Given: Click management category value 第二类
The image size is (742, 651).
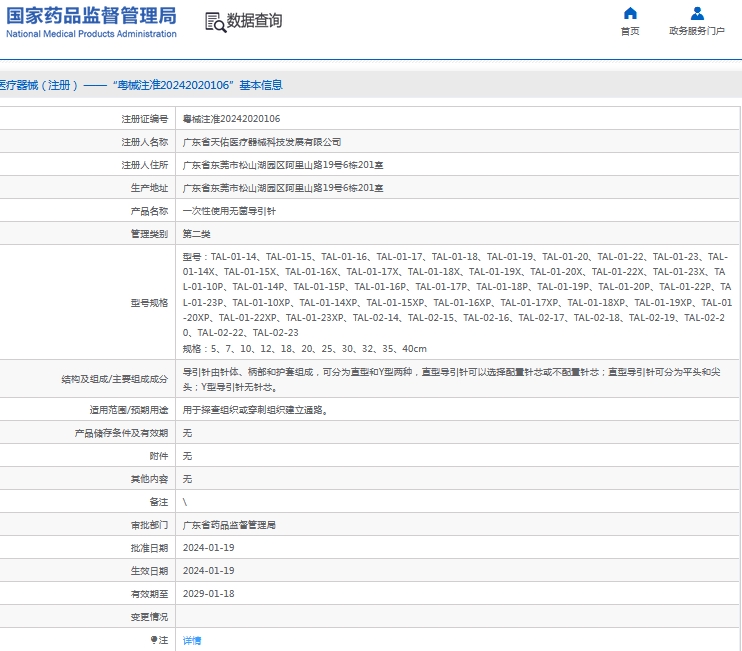Looking at the screenshot, I should tap(196, 234).
